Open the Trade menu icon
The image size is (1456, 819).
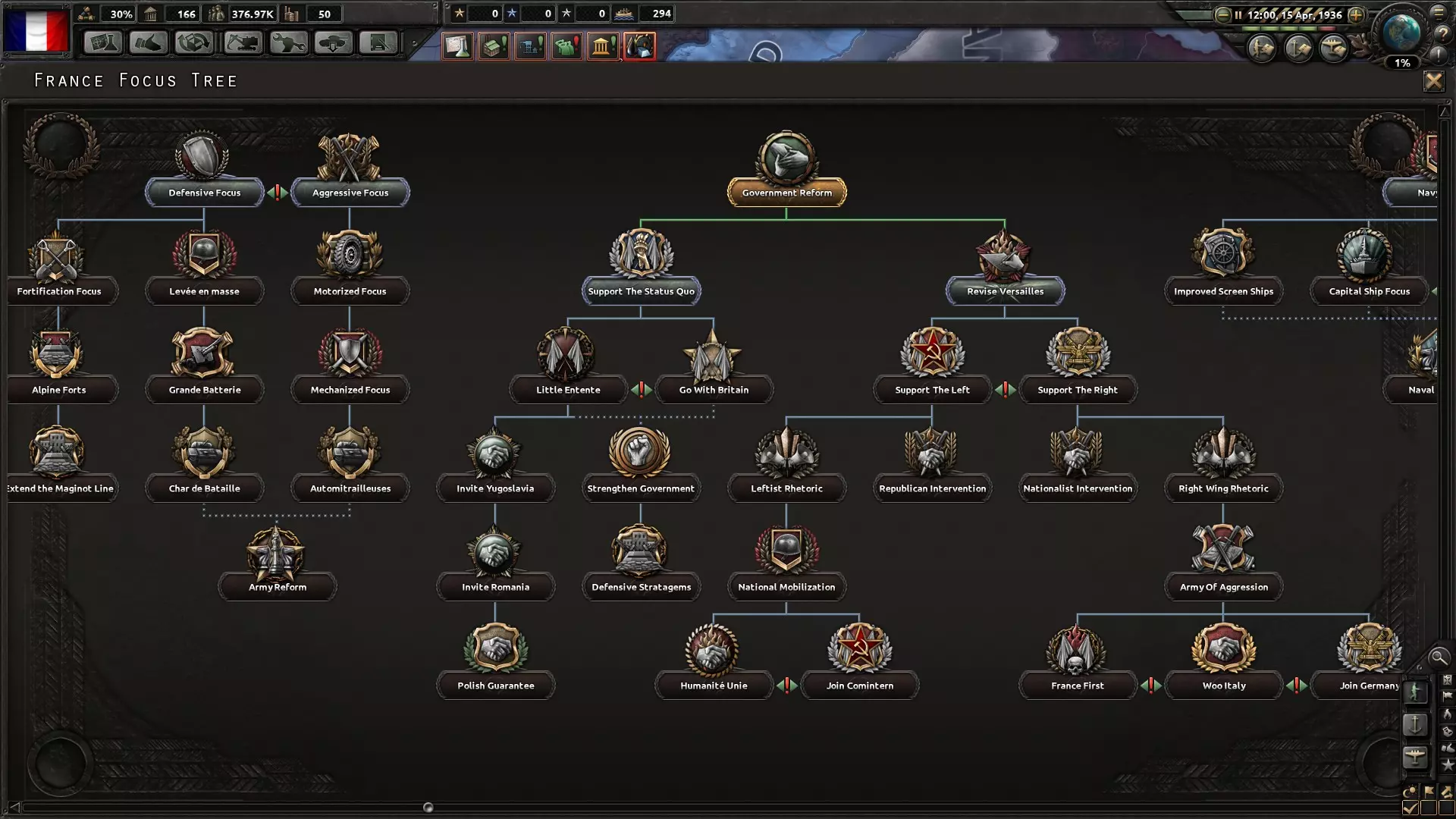point(194,43)
